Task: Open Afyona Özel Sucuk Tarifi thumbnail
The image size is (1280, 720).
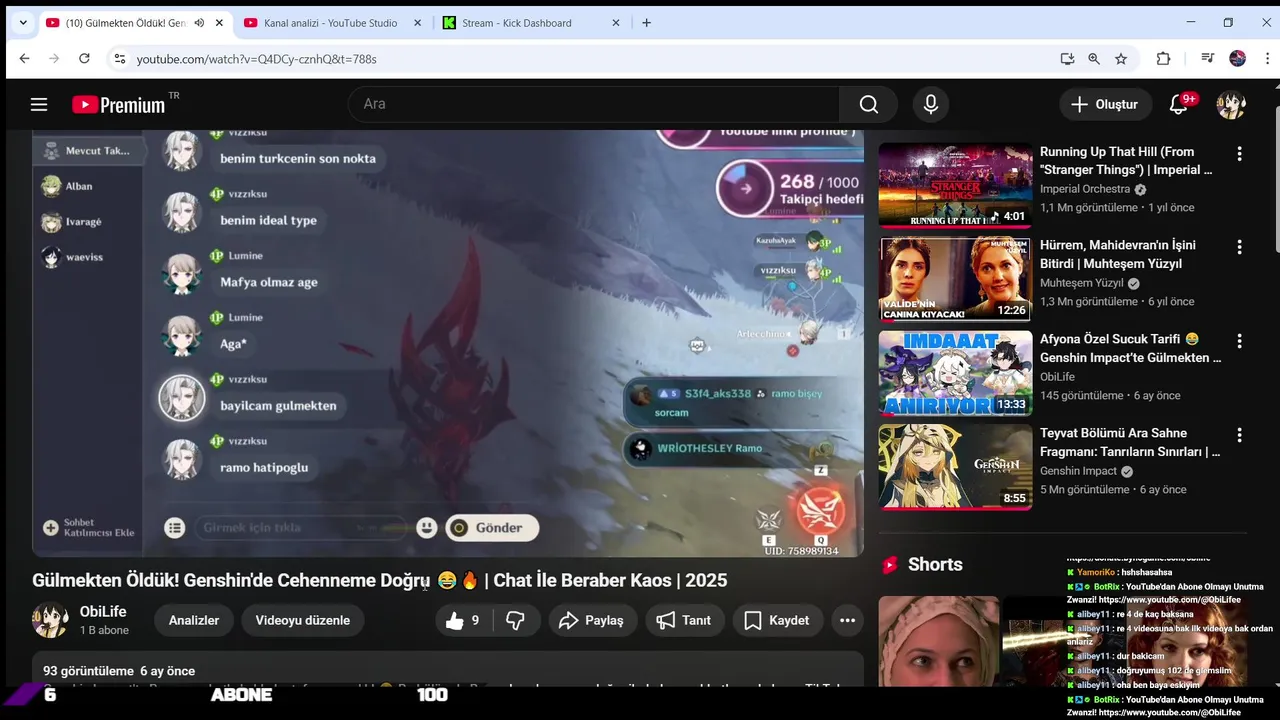Action: [x=955, y=373]
